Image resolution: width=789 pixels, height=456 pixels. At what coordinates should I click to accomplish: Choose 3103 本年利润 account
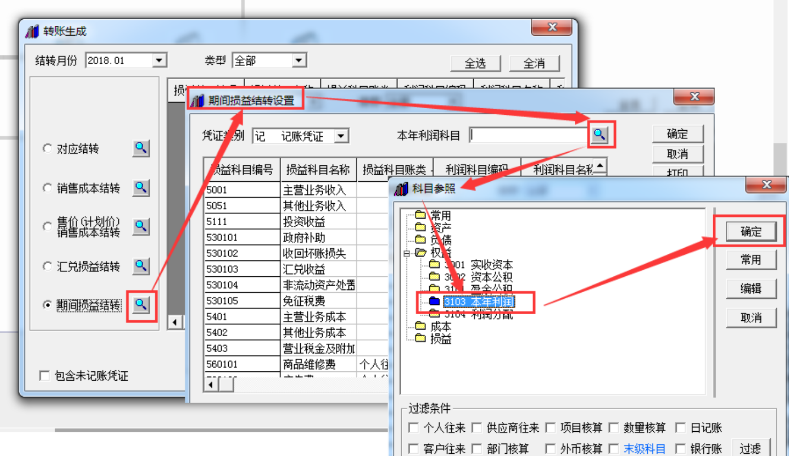[479, 302]
